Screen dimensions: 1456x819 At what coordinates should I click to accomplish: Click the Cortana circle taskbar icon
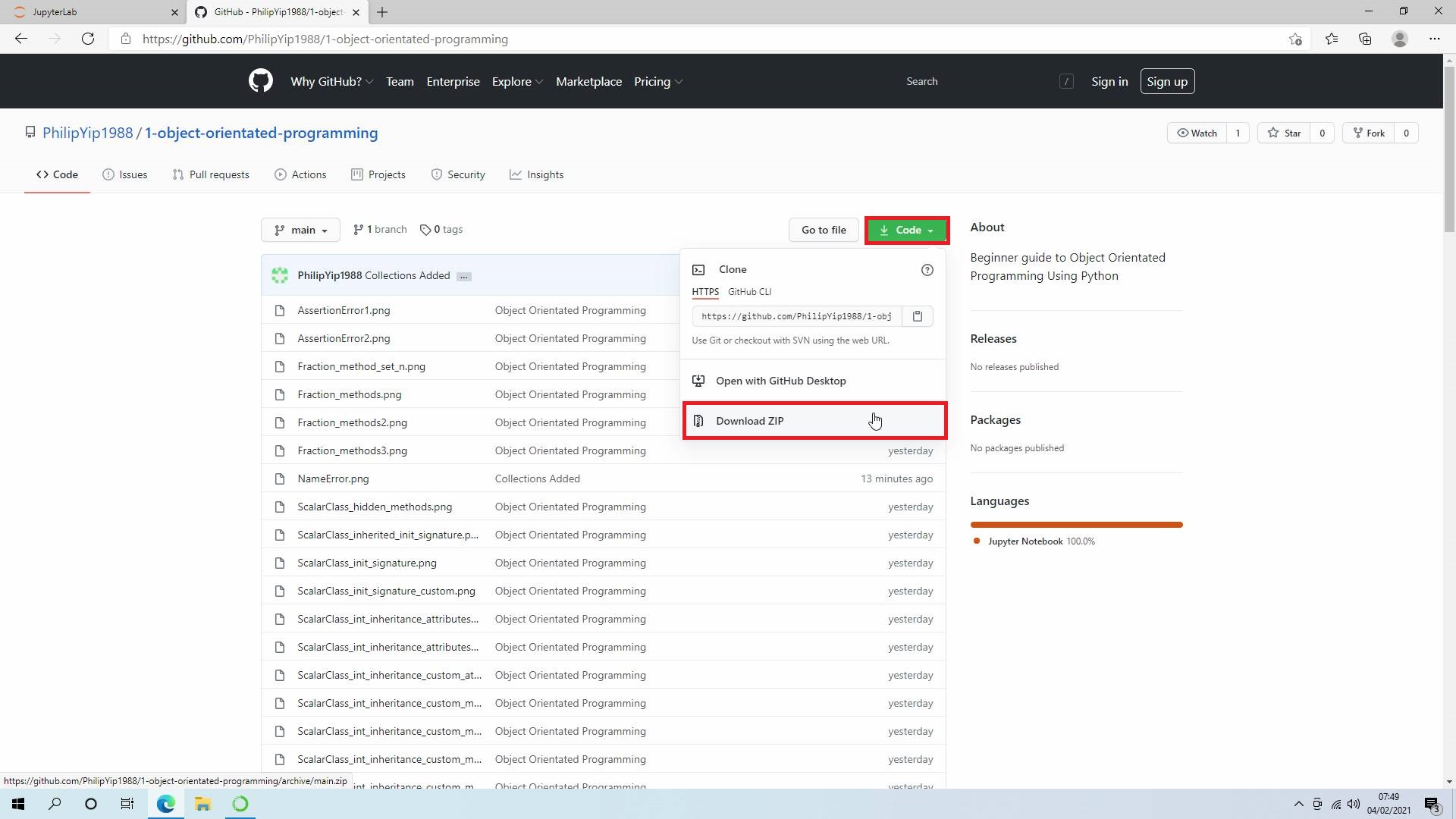[x=91, y=804]
